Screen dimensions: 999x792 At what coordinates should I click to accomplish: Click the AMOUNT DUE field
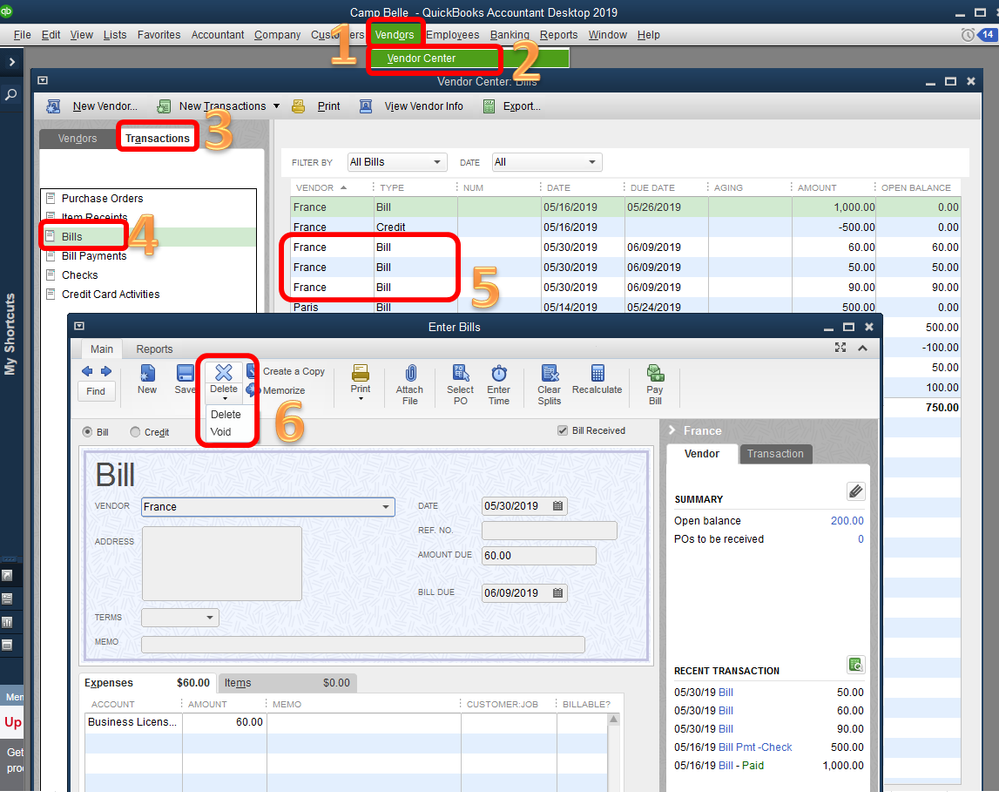(x=539, y=556)
